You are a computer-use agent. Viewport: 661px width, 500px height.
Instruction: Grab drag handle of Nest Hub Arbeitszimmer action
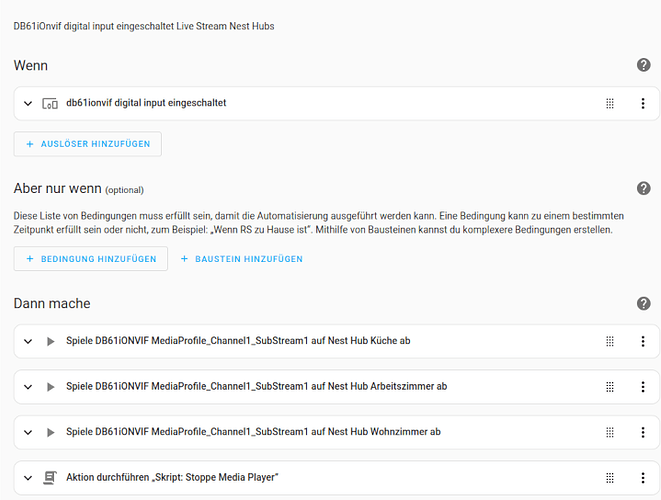[610, 387]
